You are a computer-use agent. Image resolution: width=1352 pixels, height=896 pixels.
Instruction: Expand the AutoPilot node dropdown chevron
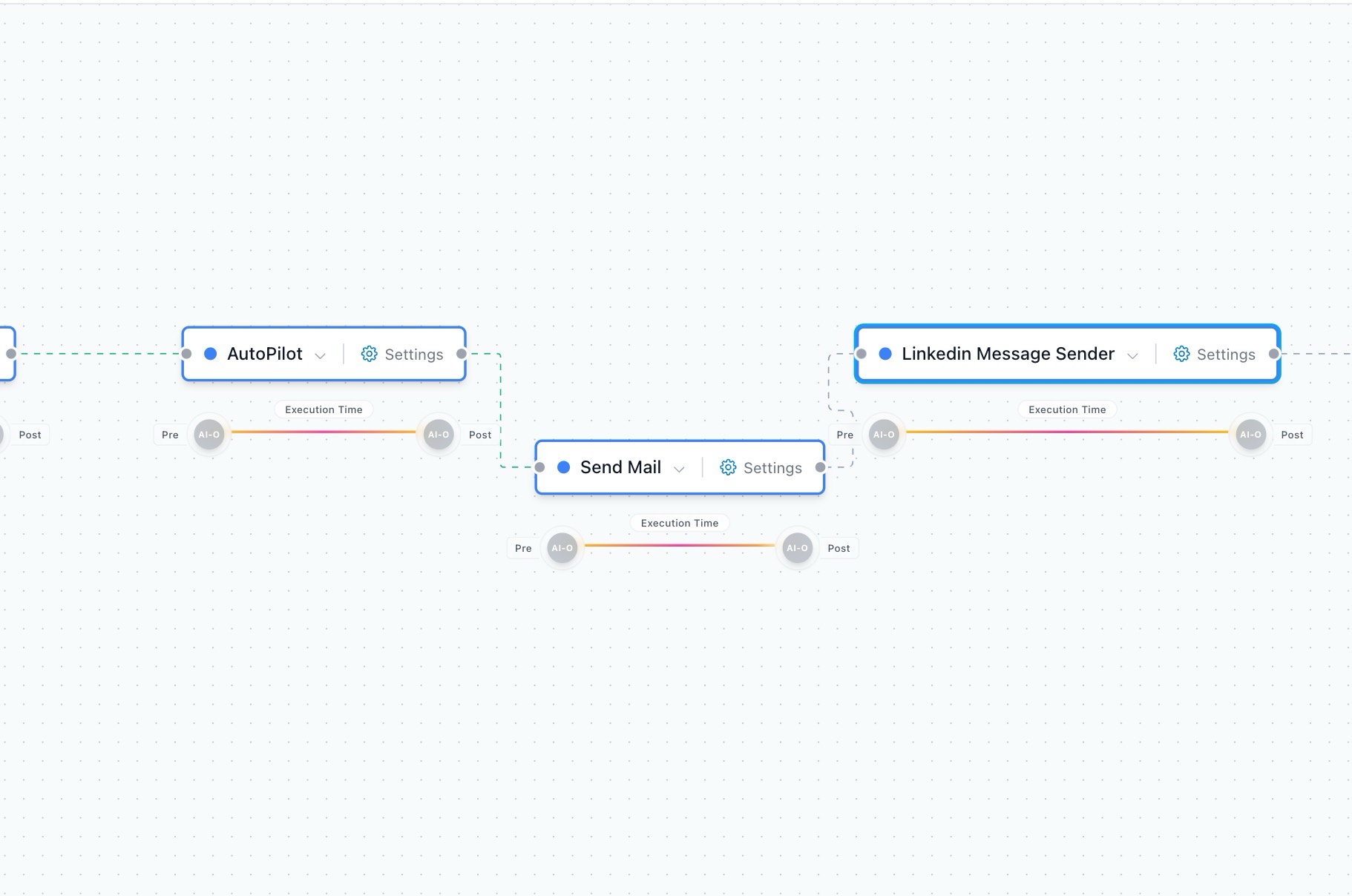point(321,355)
